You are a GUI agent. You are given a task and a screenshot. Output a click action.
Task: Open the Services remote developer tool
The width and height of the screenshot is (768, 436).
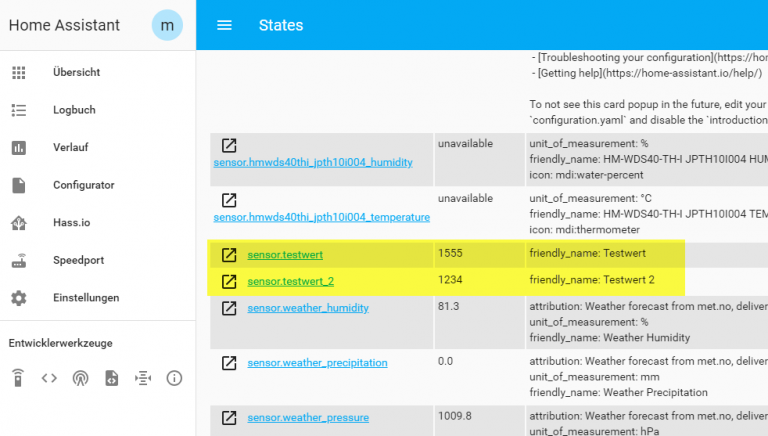18,377
